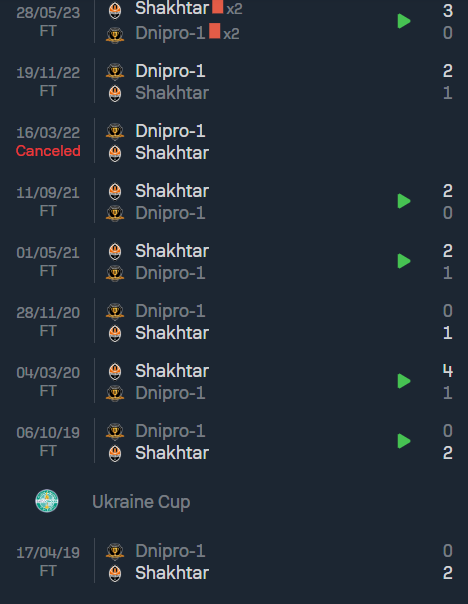Open the 28/11/20 match date
468x604 pixels.
coord(48,313)
